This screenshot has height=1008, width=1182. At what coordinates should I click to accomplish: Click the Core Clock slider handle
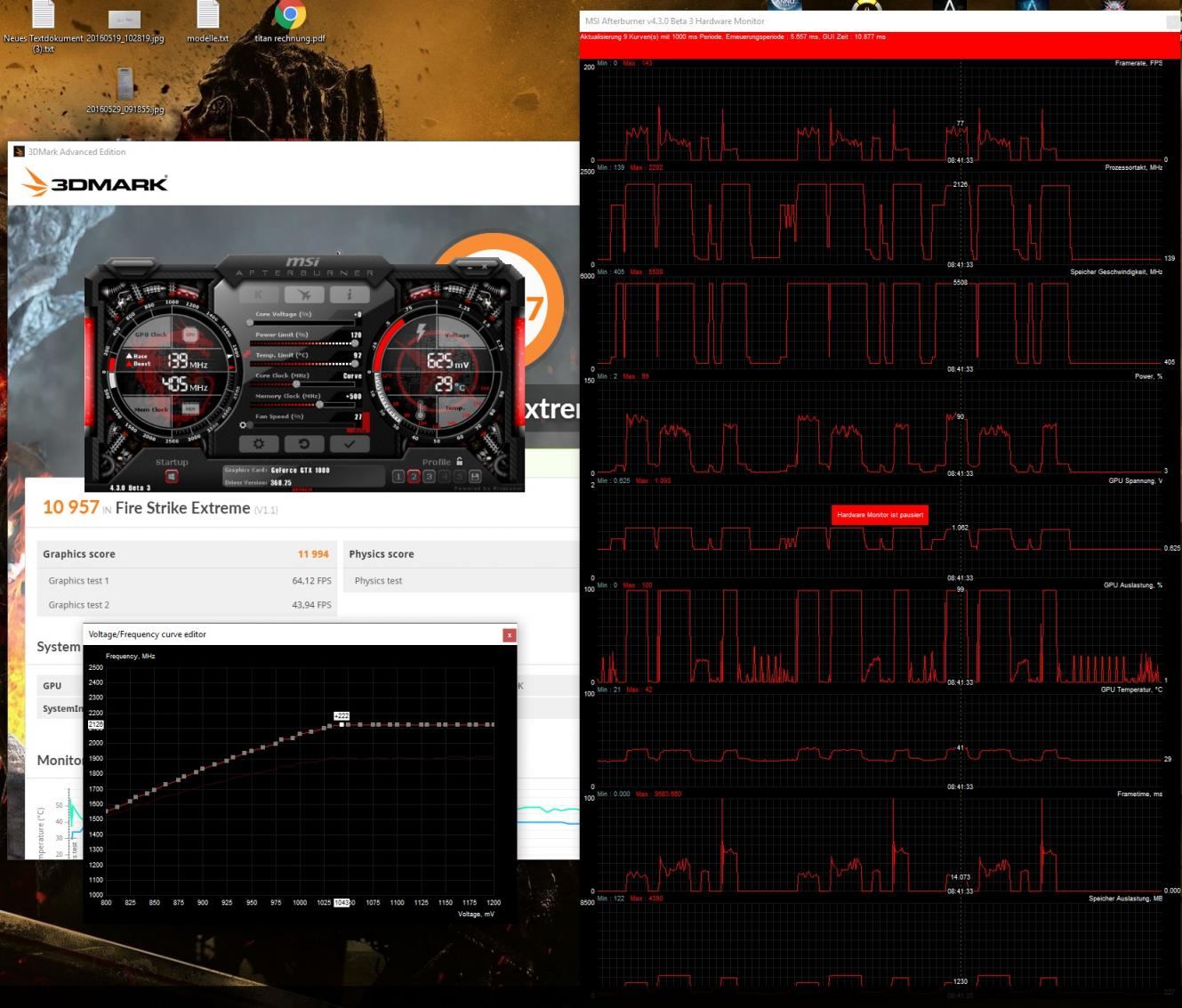(297, 384)
